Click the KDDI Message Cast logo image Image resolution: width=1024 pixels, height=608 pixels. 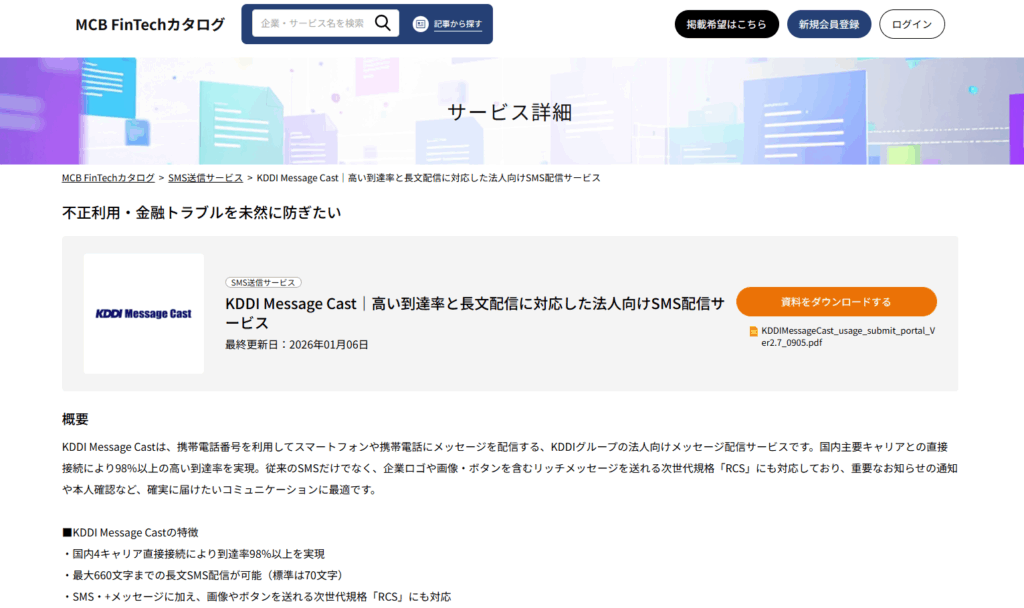143,314
